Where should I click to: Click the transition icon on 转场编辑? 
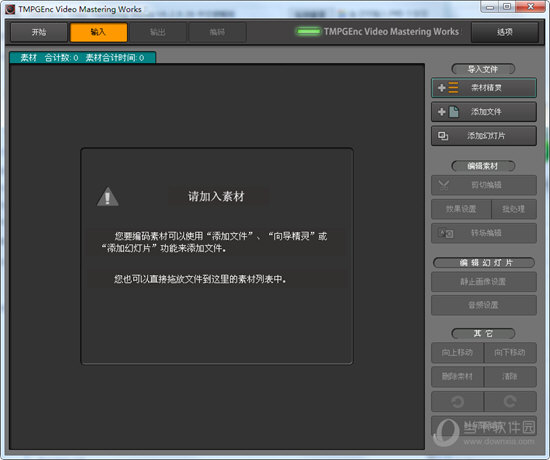tap(447, 233)
